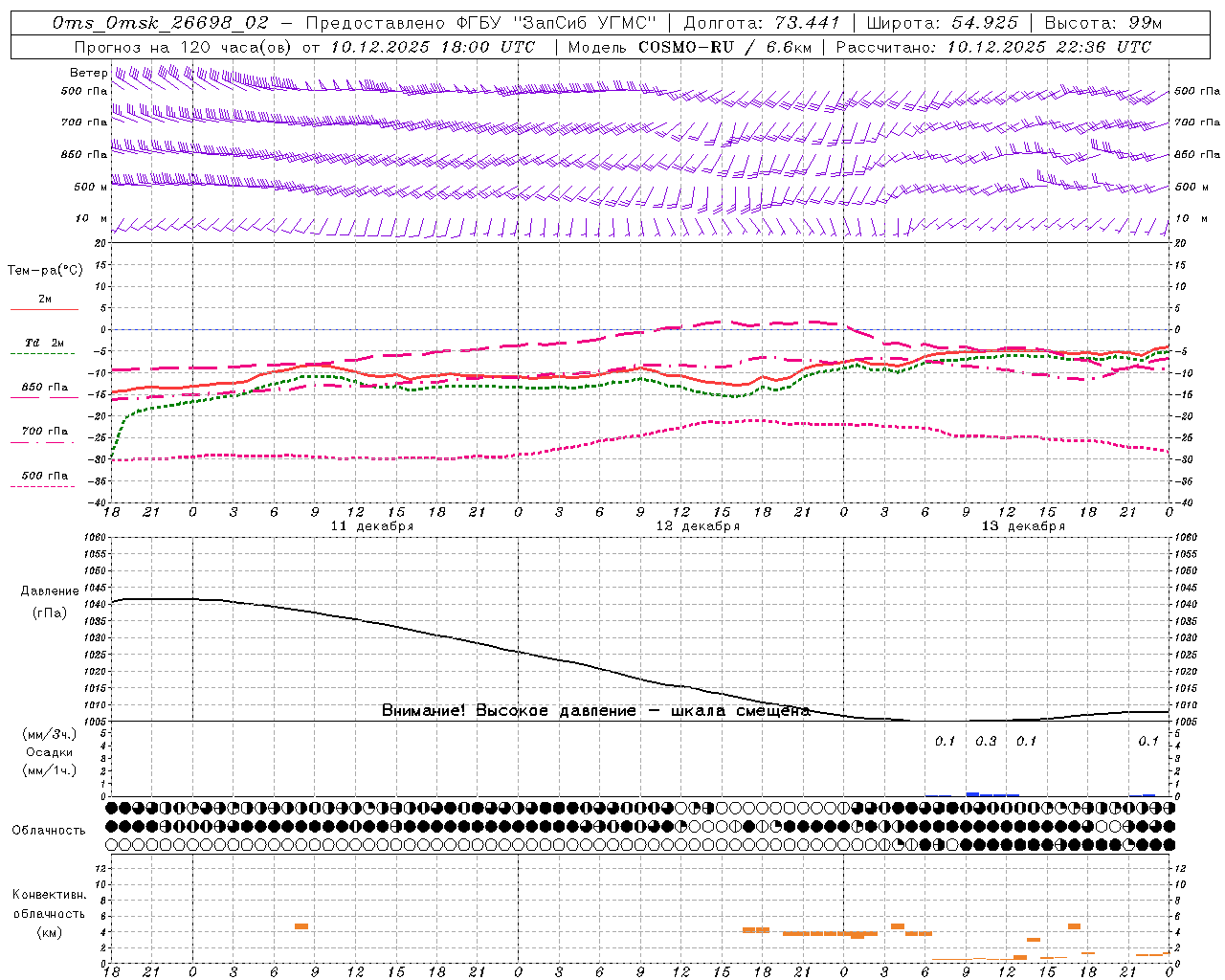Select the elevation text Высота: 99м
Viewport: 1225px width, 980px height.
(1103, 23)
